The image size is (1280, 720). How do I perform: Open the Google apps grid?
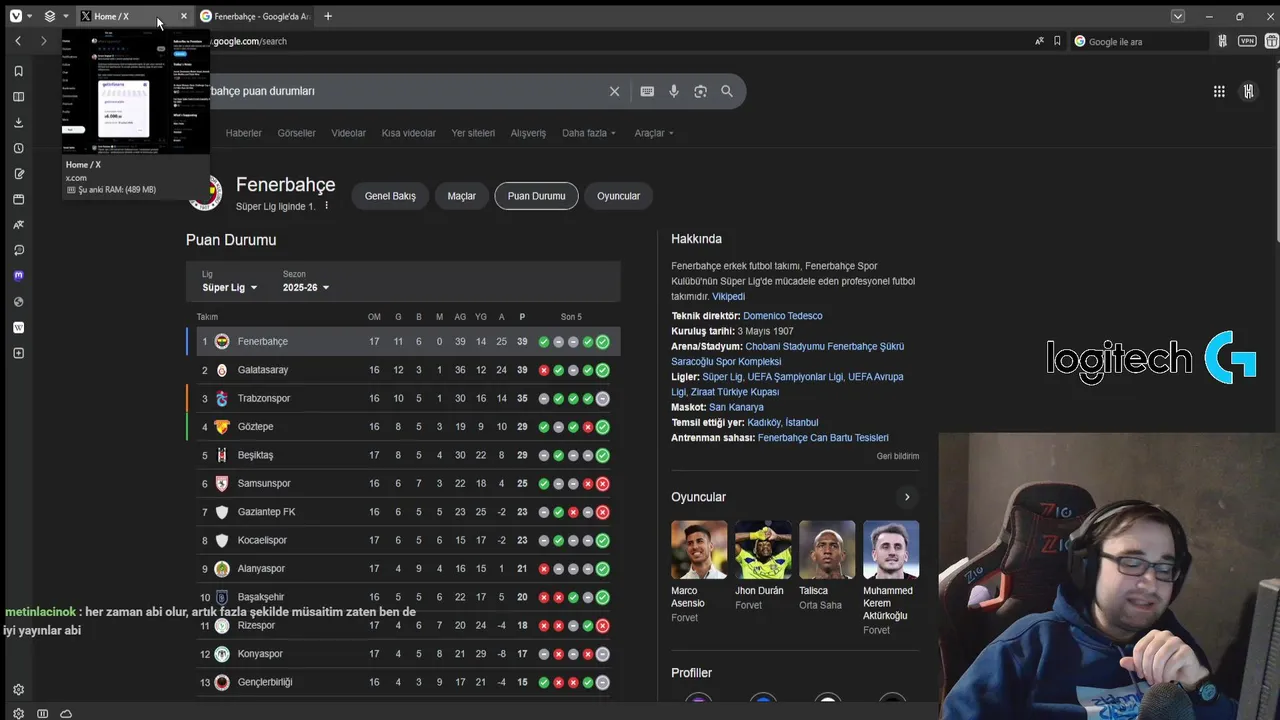1219,91
